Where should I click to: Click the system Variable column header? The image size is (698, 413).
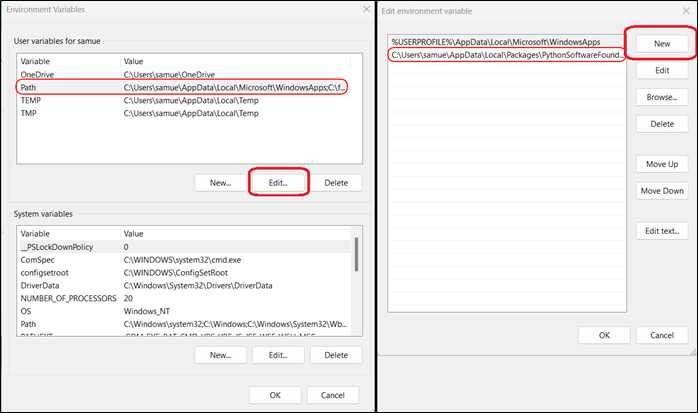(69, 234)
